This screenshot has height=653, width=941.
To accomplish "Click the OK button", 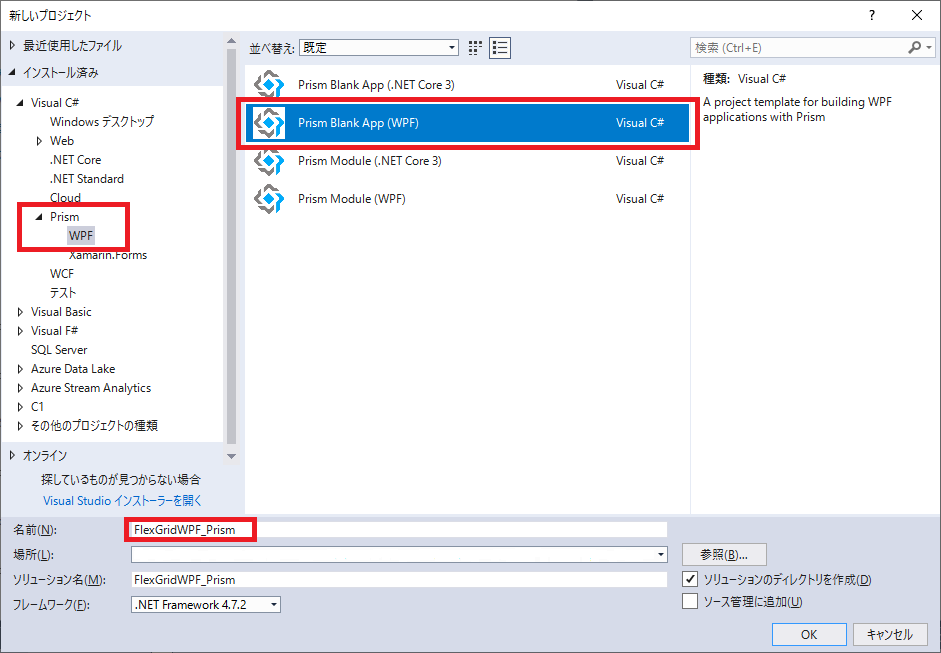I will 809,634.
